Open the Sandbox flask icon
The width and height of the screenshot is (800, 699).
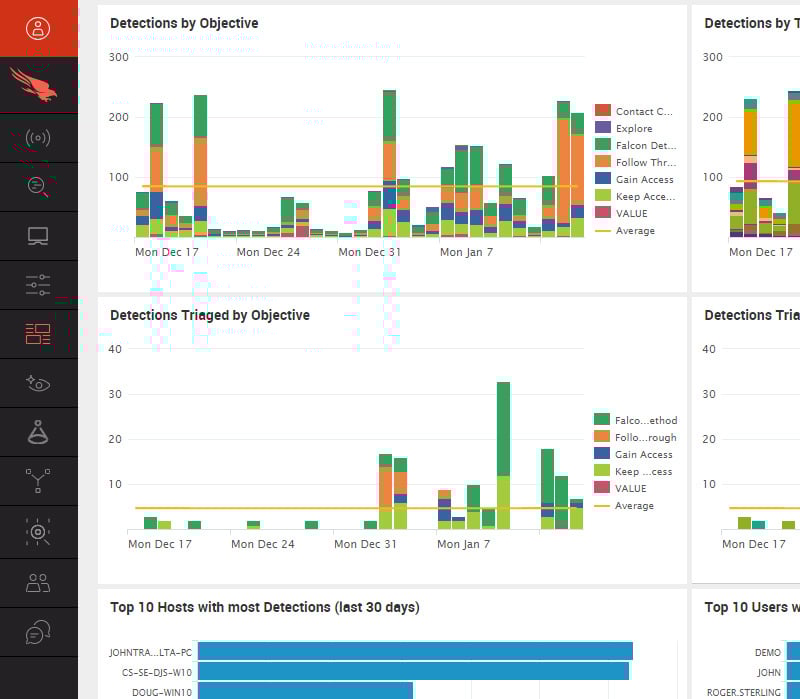tap(38, 432)
